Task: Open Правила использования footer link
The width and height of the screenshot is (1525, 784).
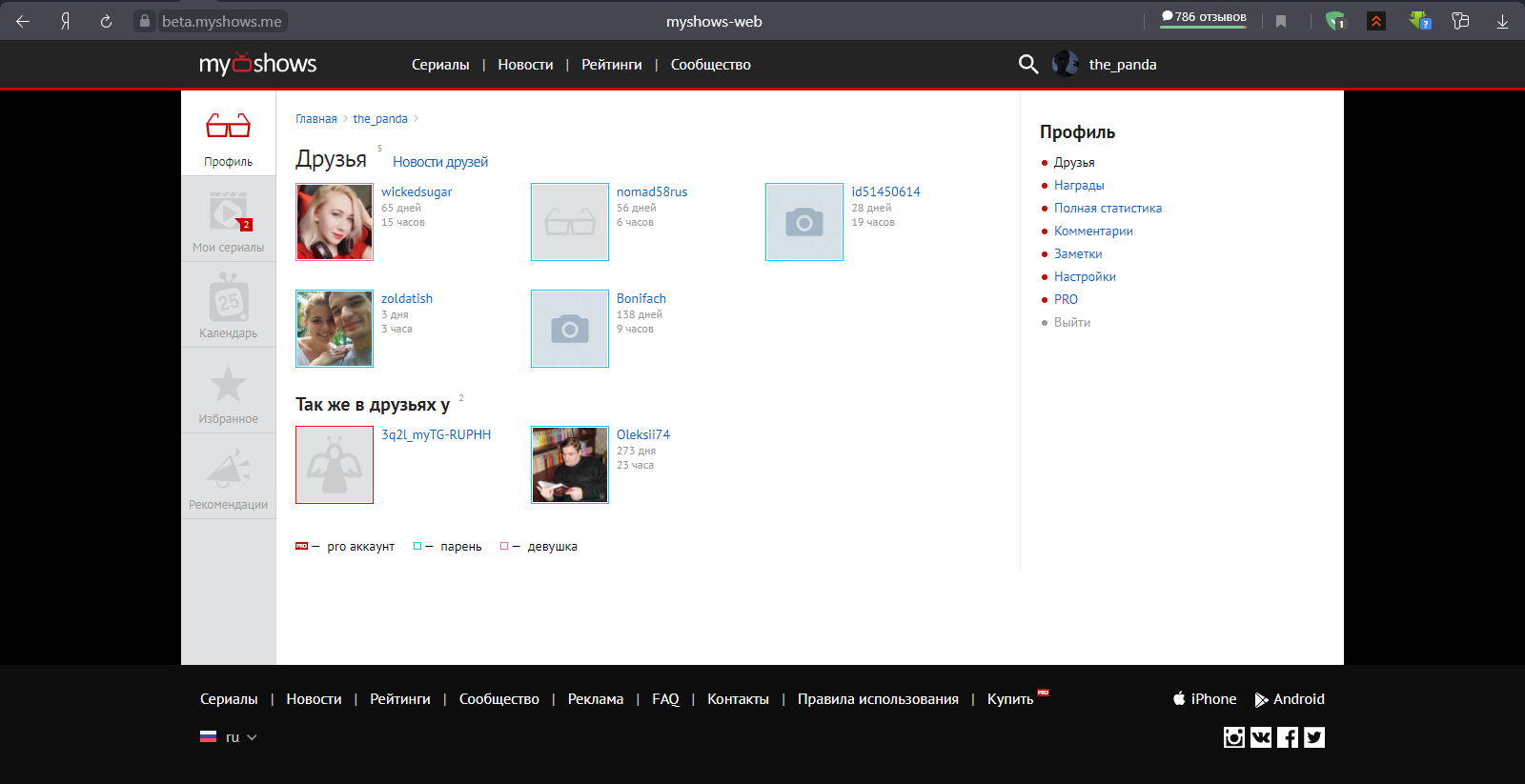Action: (878, 699)
